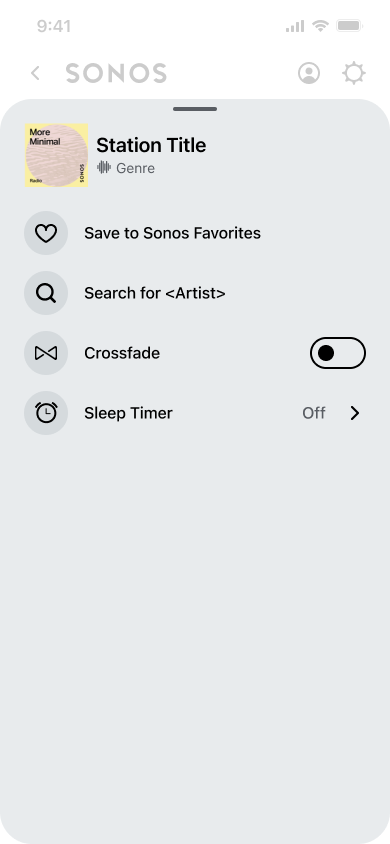This screenshot has height=844, width=390.
Task: Tap the bowtie Crossfade icon
Action: [x=46, y=353]
